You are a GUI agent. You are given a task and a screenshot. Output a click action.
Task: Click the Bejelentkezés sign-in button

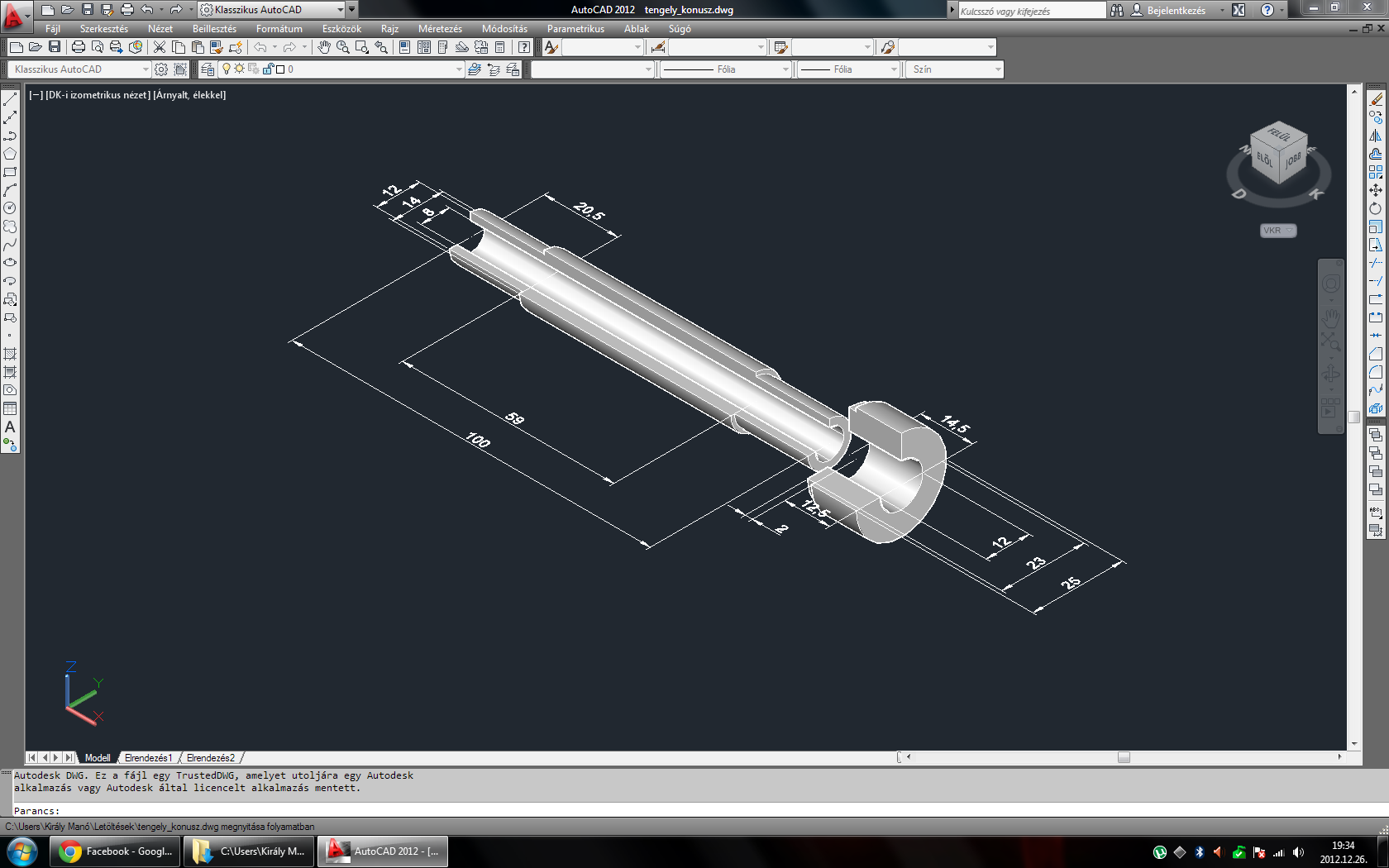(1176, 10)
